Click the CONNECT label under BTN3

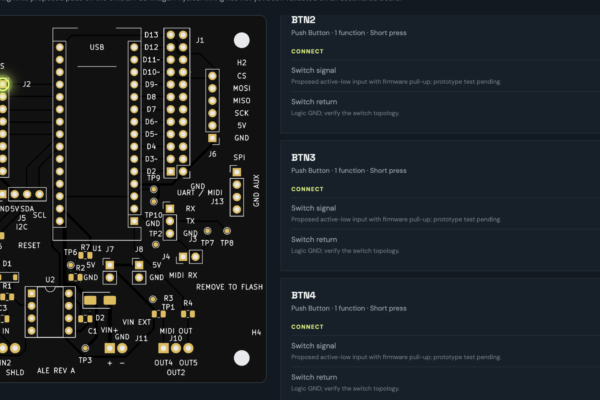(307, 189)
